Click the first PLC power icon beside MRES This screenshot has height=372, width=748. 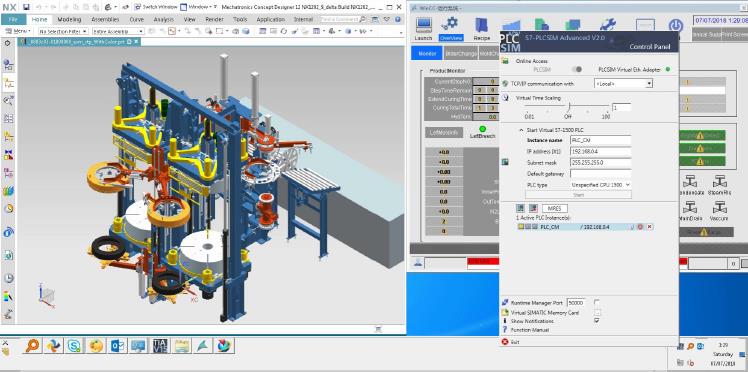click(521, 208)
